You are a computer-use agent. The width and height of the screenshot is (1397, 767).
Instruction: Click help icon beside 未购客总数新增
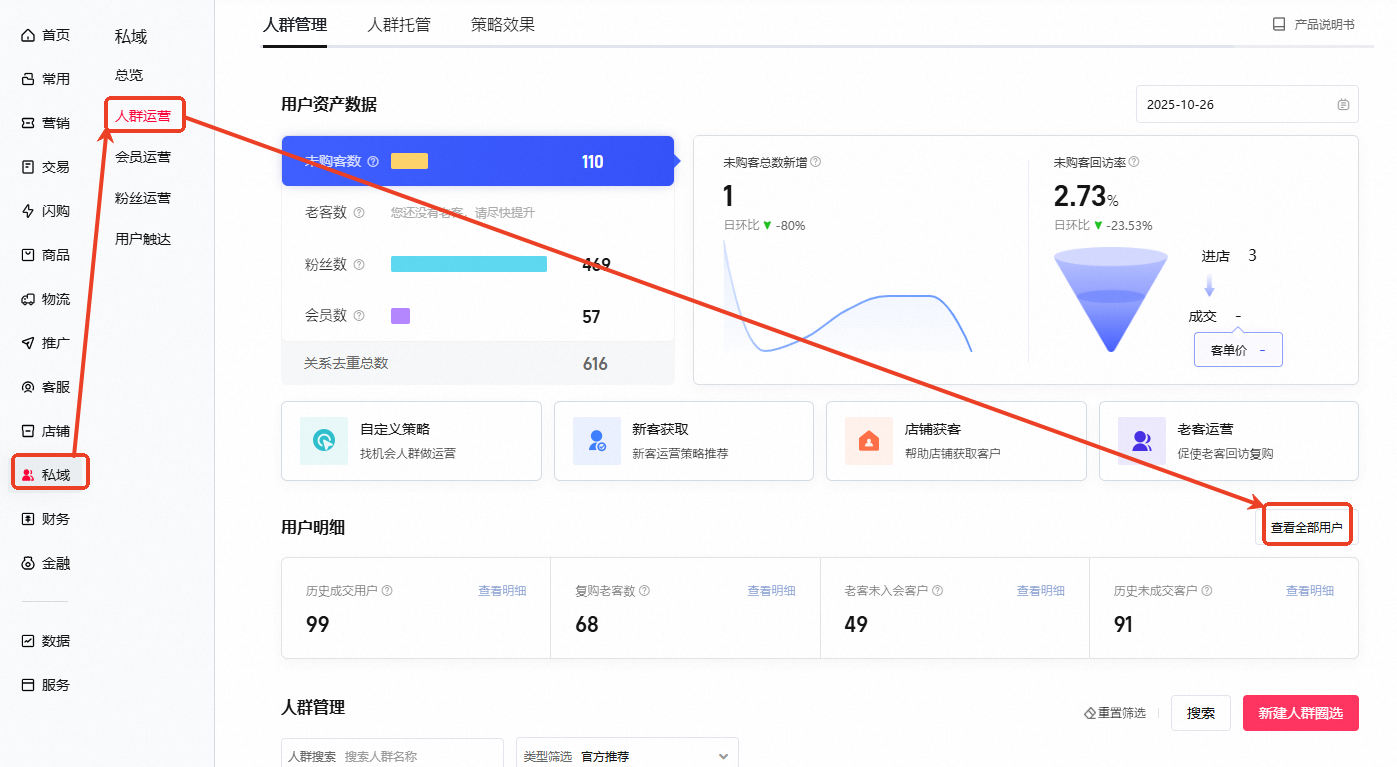pyautogui.click(x=815, y=162)
